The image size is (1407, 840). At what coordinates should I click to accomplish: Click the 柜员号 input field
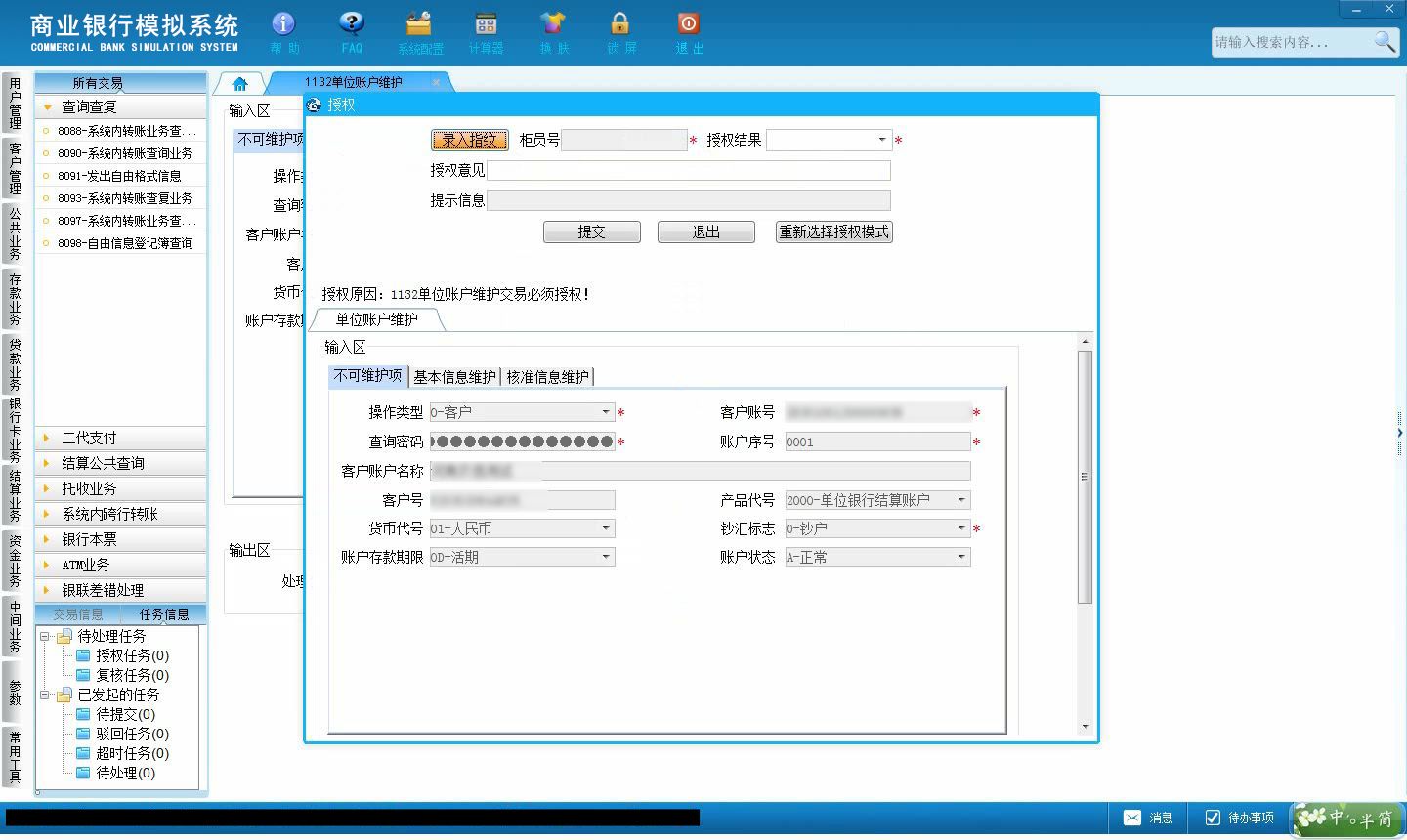[x=624, y=140]
